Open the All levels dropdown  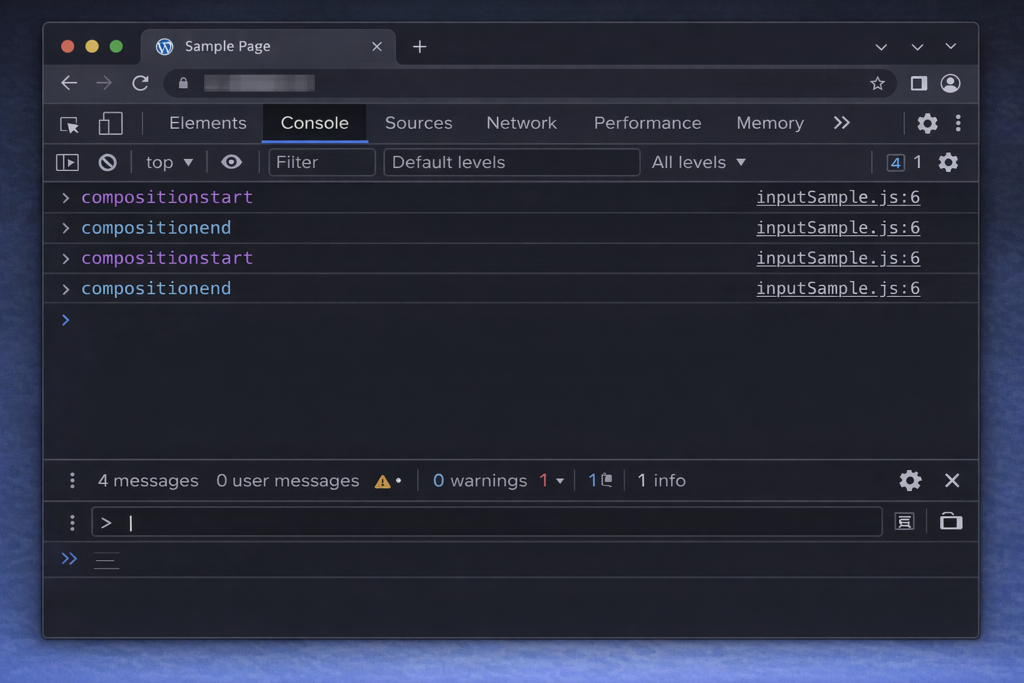(x=698, y=161)
